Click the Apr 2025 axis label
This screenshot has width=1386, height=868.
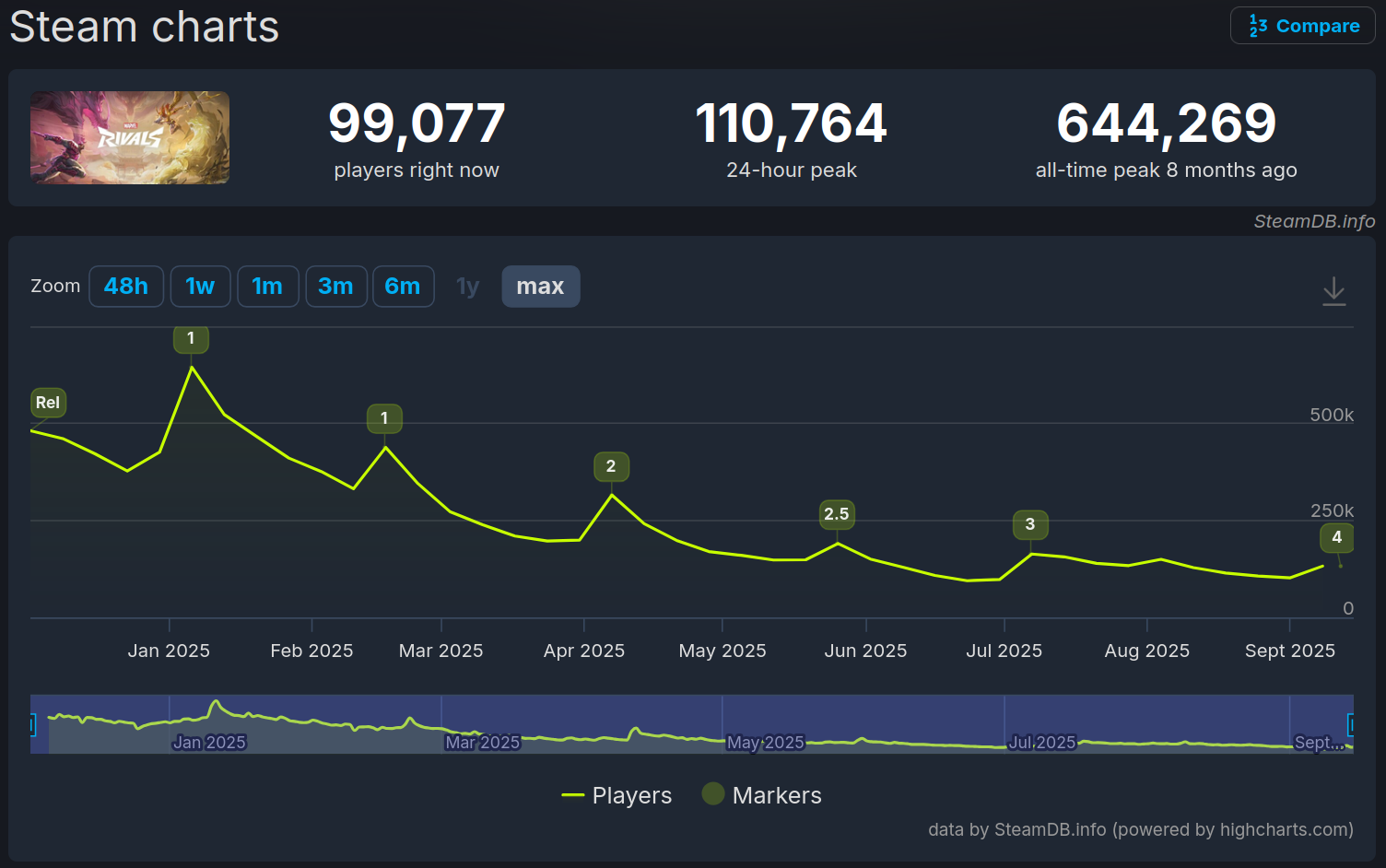(584, 651)
